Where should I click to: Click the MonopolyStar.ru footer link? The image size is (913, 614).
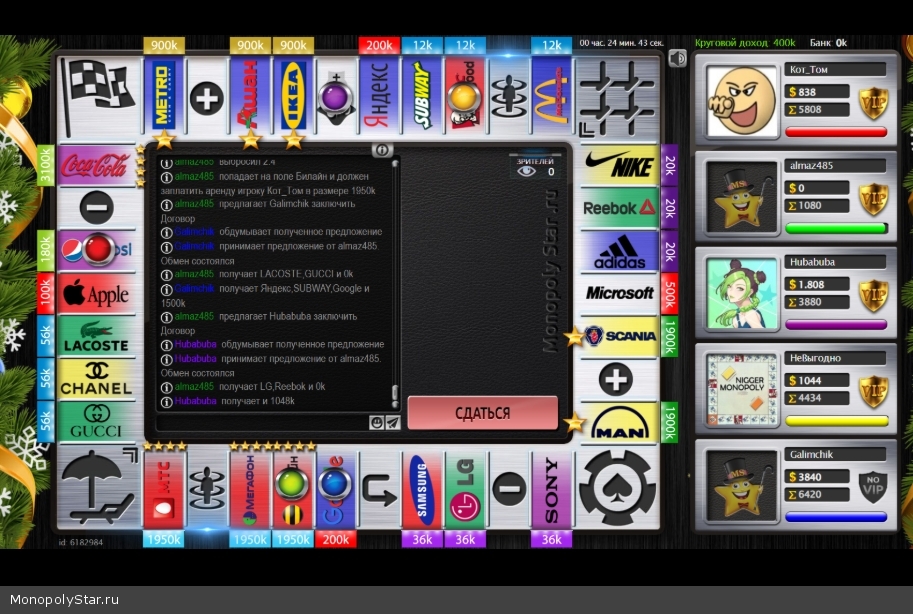pos(64,599)
